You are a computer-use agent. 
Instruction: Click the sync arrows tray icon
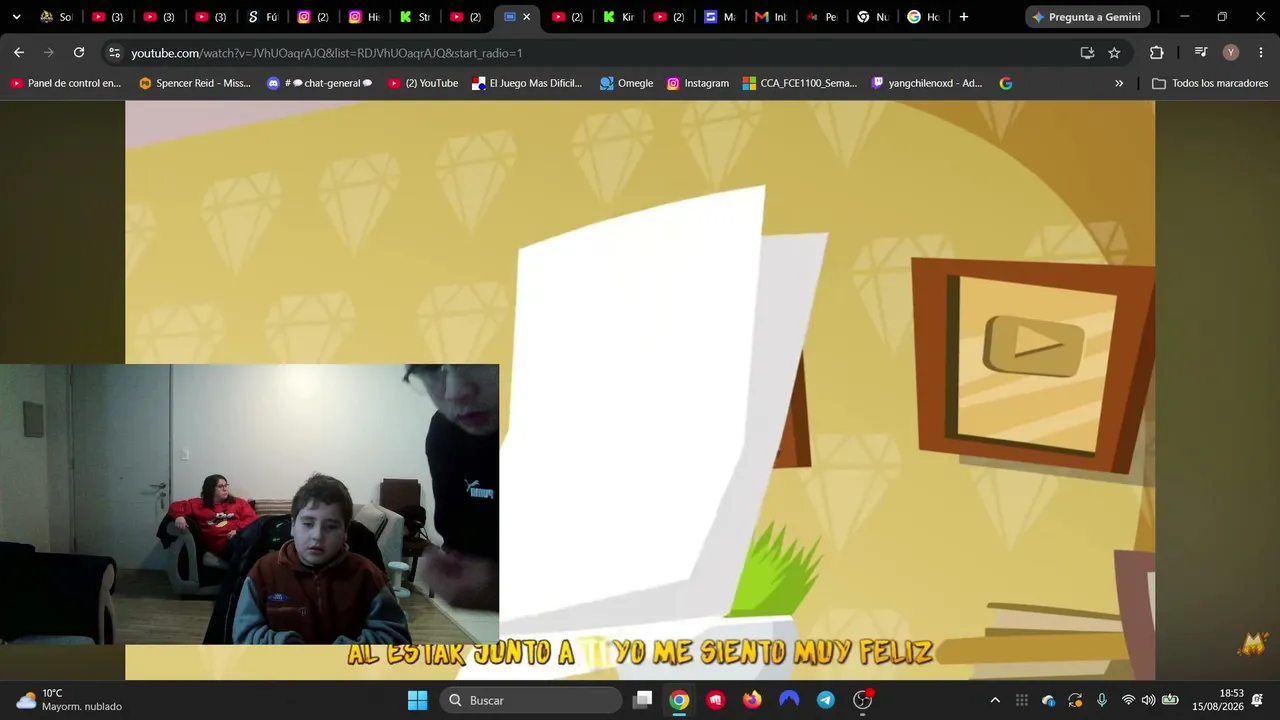1075,700
